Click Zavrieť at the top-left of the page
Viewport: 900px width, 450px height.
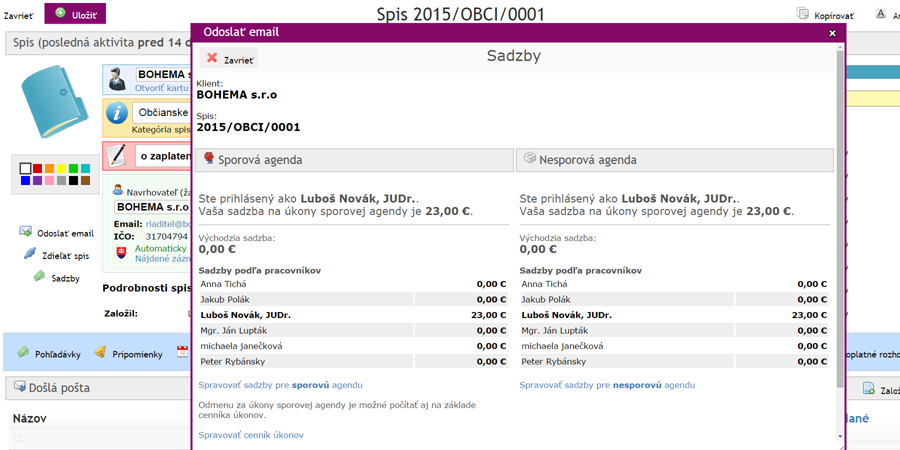point(18,16)
